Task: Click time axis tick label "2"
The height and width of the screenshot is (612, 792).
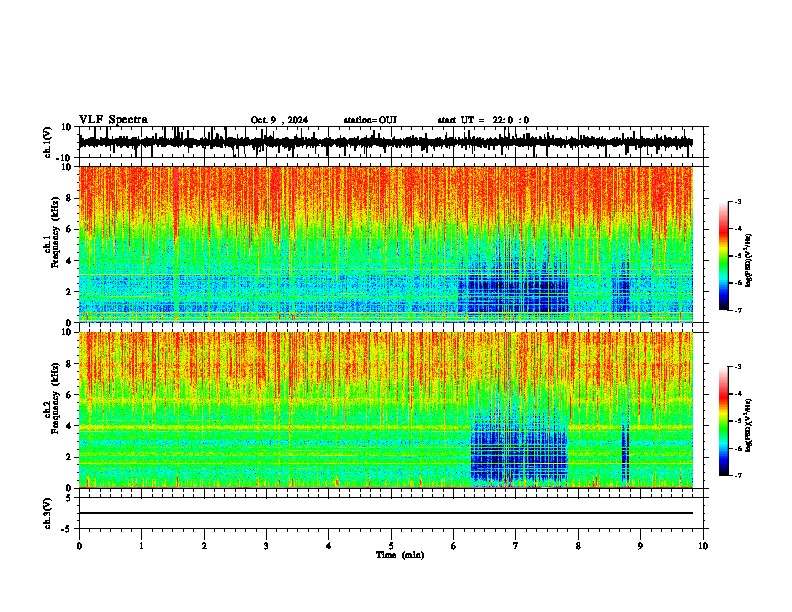Action: (204, 546)
